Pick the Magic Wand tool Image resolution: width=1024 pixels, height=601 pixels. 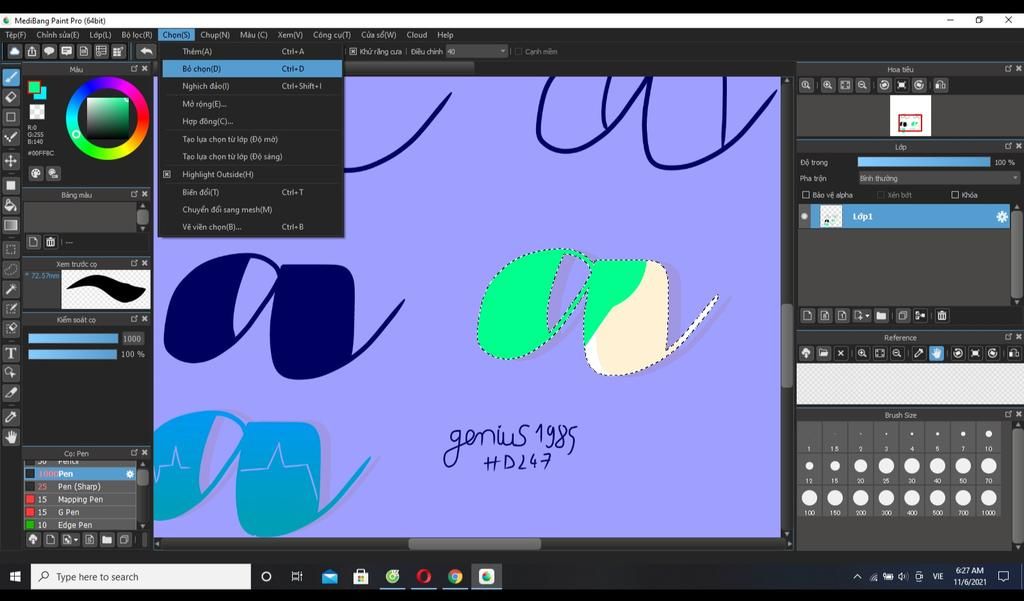pyautogui.click(x=11, y=289)
